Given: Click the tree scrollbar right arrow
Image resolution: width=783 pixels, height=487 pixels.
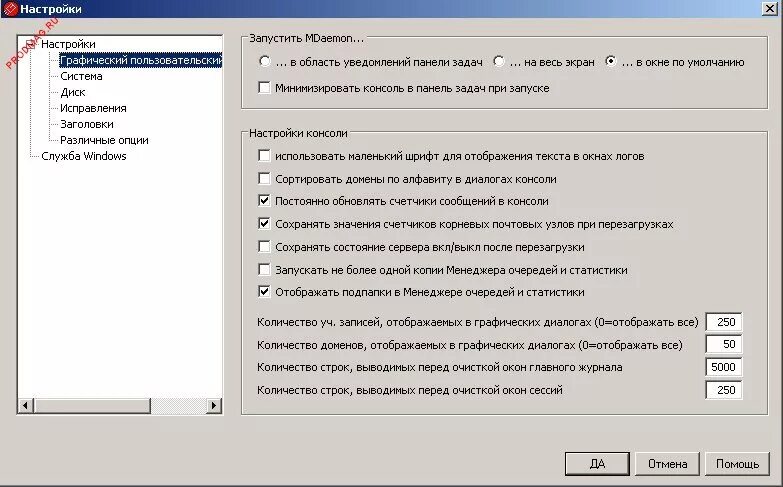Looking at the screenshot, I should tap(214, 406).
